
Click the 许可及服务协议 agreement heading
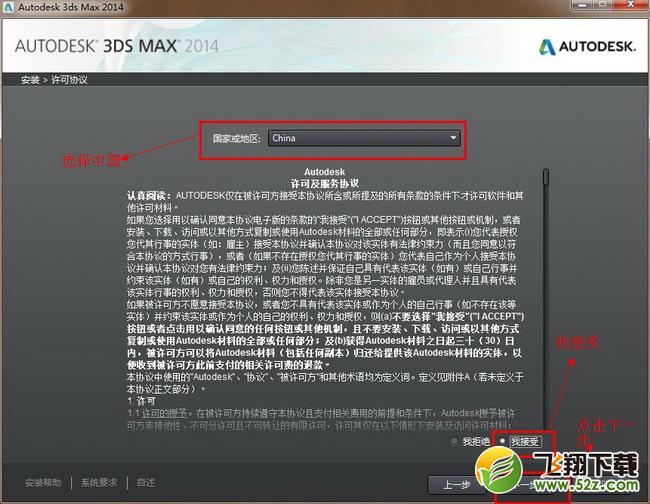click(x=325, y=184)
